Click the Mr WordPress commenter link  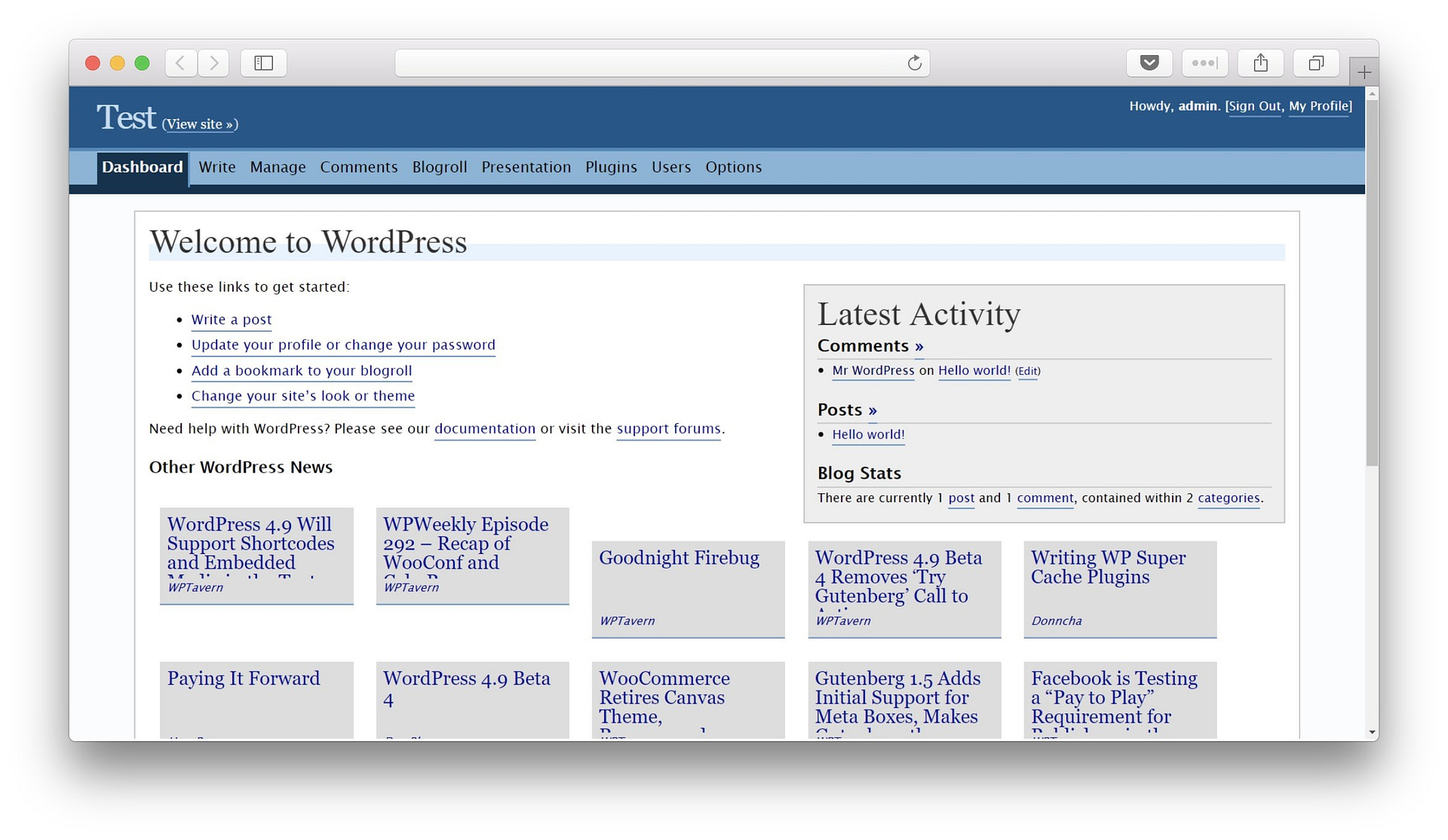(873, 371)
